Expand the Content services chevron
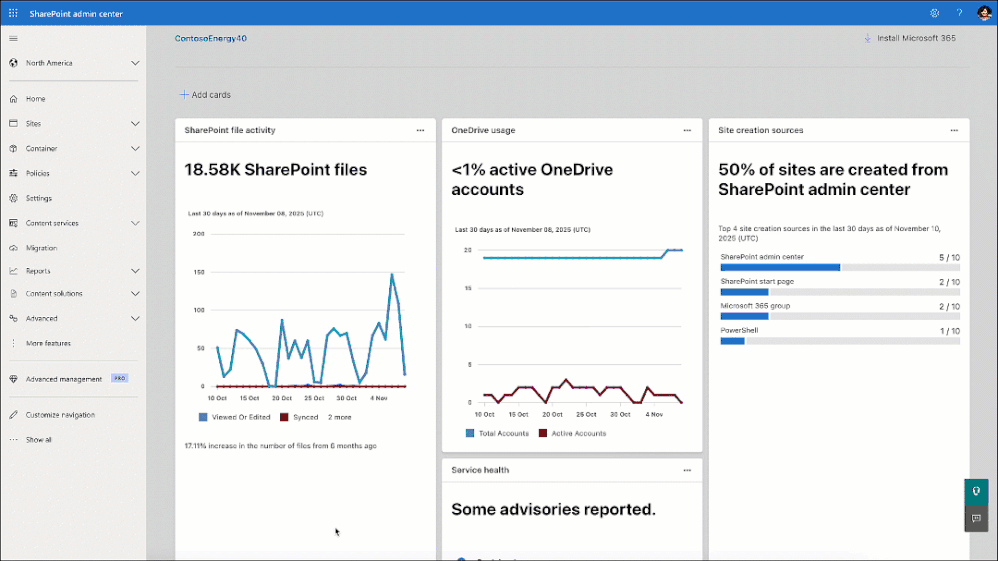Viewport: 998px width, 561px height. tap(135, 223)
